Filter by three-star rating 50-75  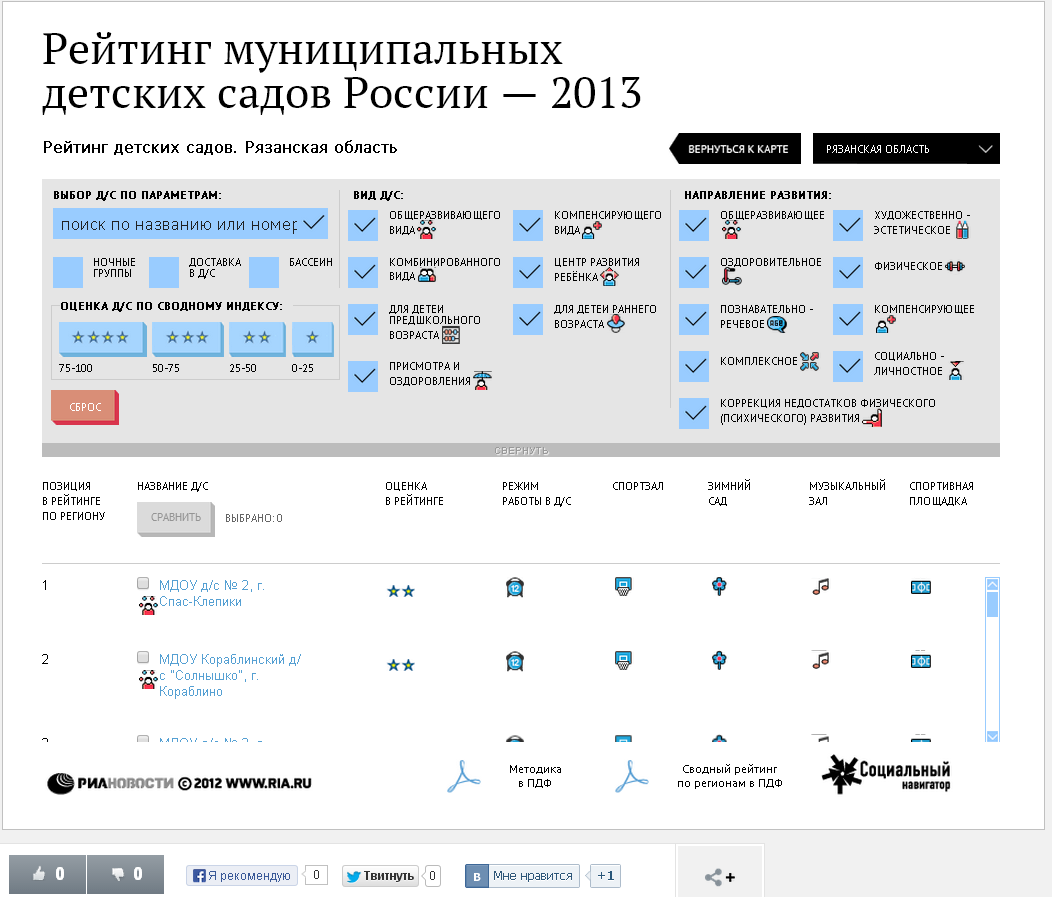tap(187, 338)
